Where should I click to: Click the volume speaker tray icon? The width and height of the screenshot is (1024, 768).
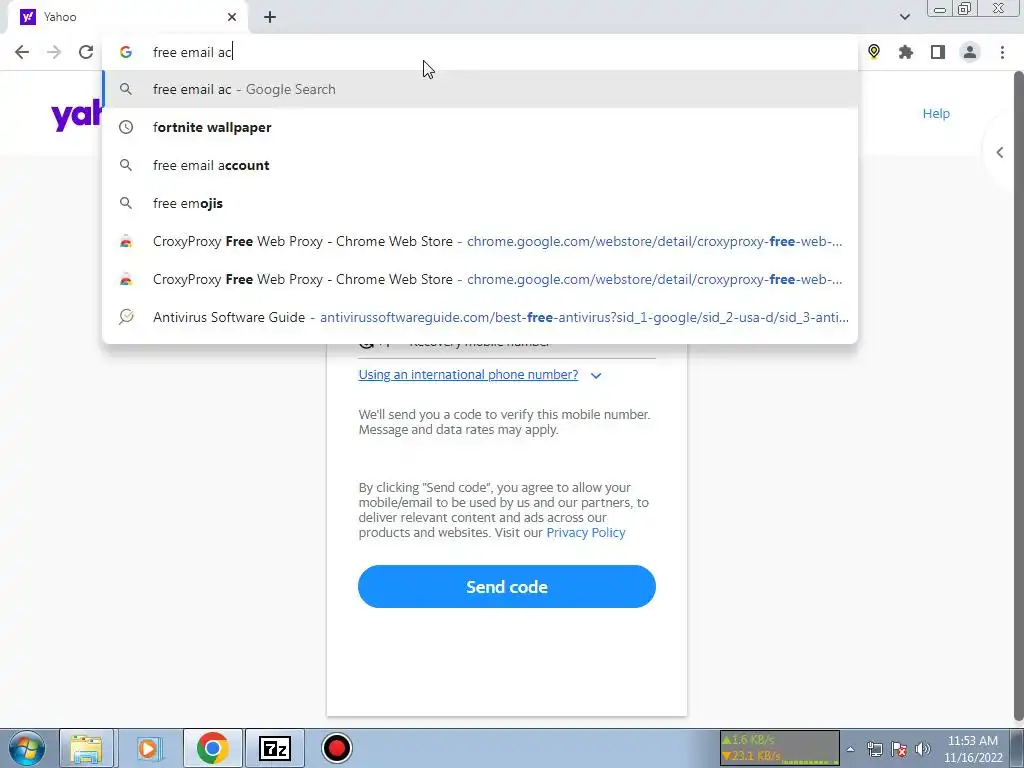(x=922, y=749)
